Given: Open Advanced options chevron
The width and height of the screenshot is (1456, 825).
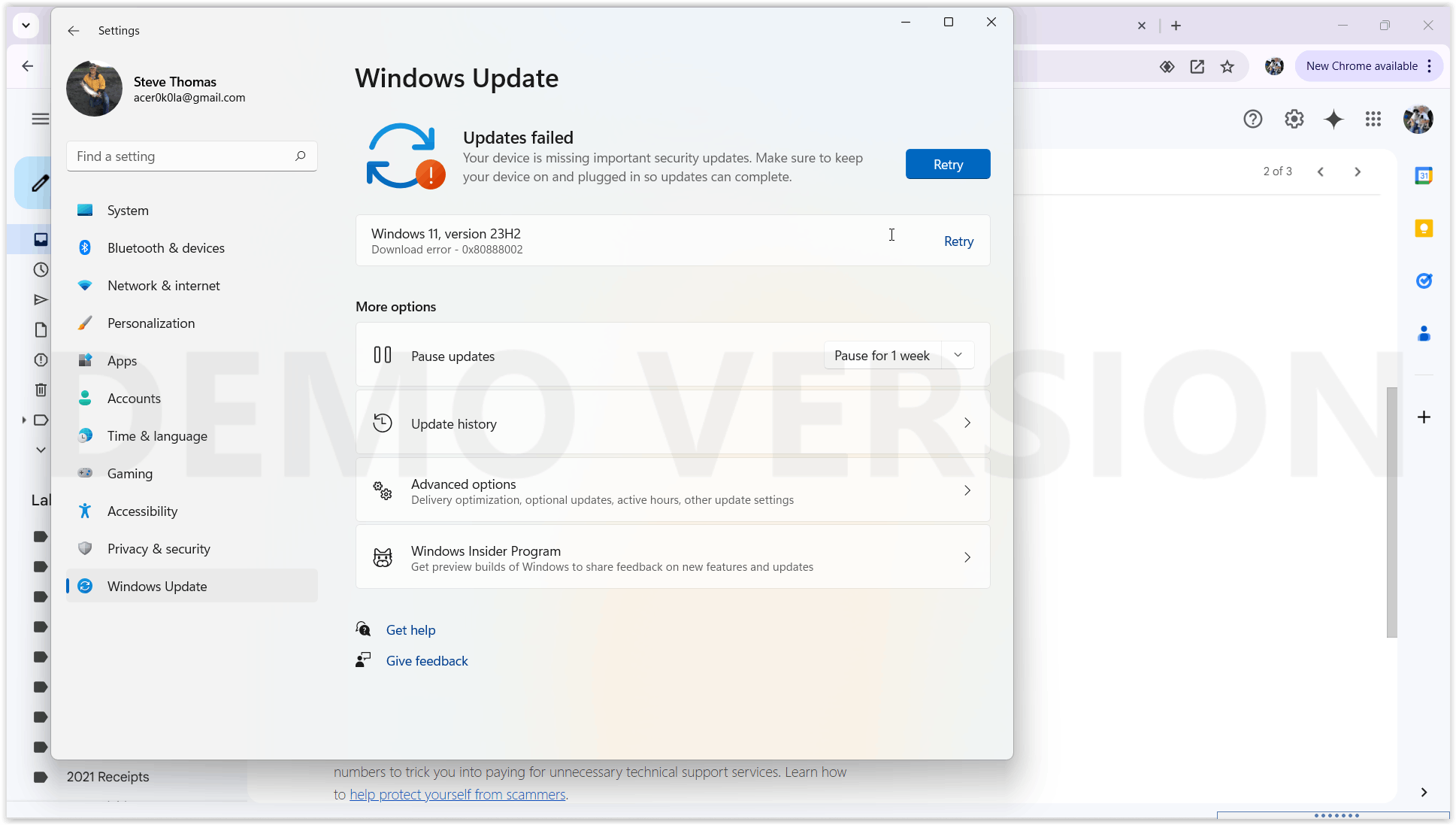Looking at the screenshot, I should click(967, 490).
